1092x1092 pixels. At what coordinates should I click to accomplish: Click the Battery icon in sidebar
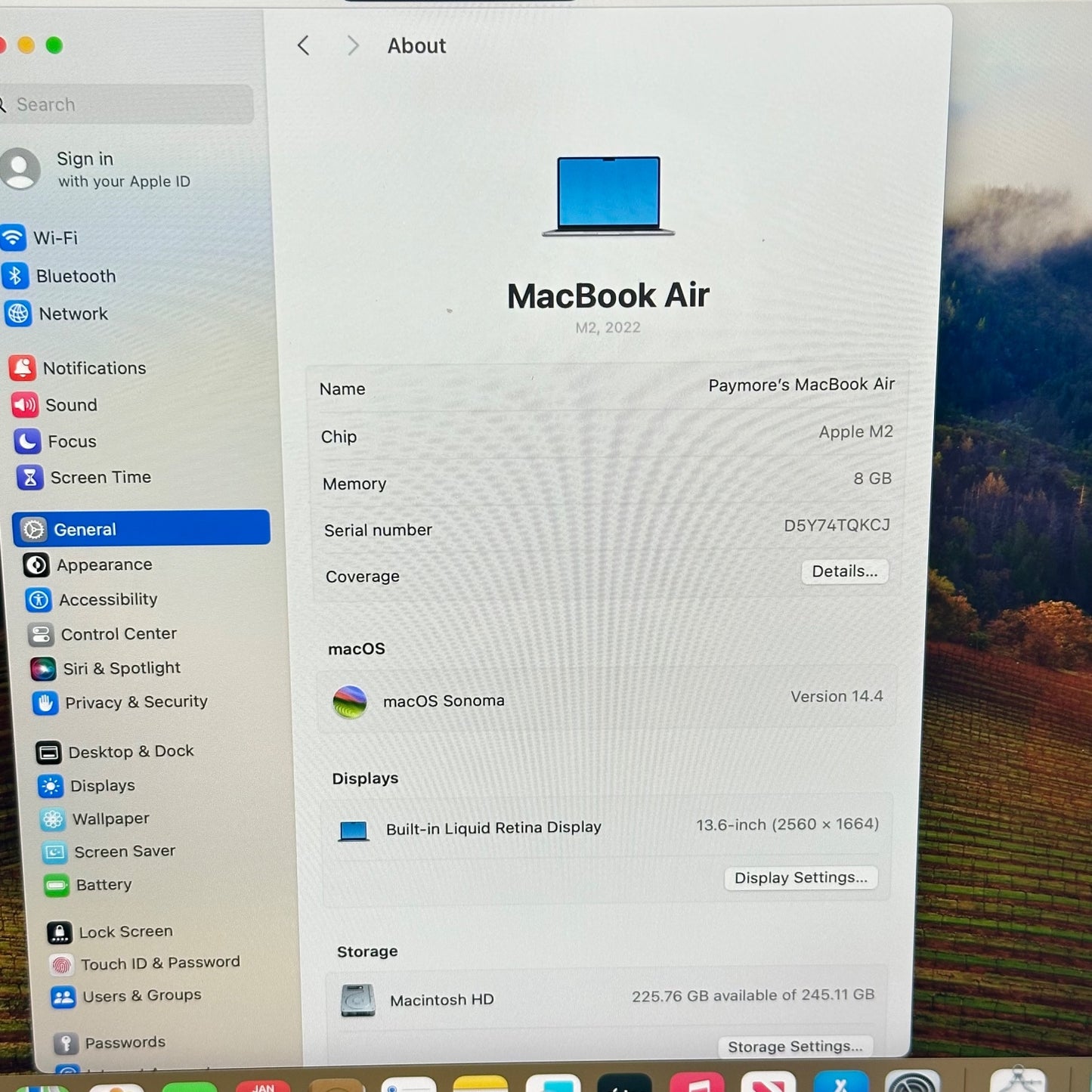(57, 885)
